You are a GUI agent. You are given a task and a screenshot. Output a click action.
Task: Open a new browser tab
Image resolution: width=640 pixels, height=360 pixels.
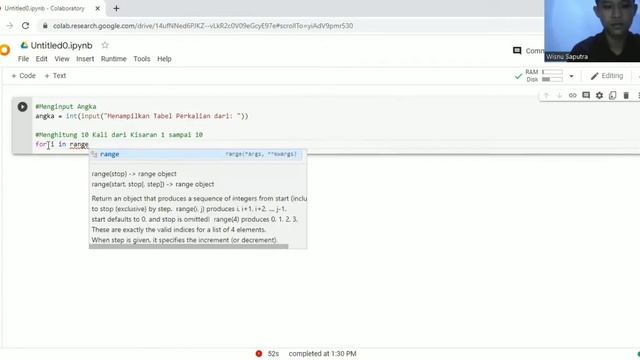pos(116,8)
